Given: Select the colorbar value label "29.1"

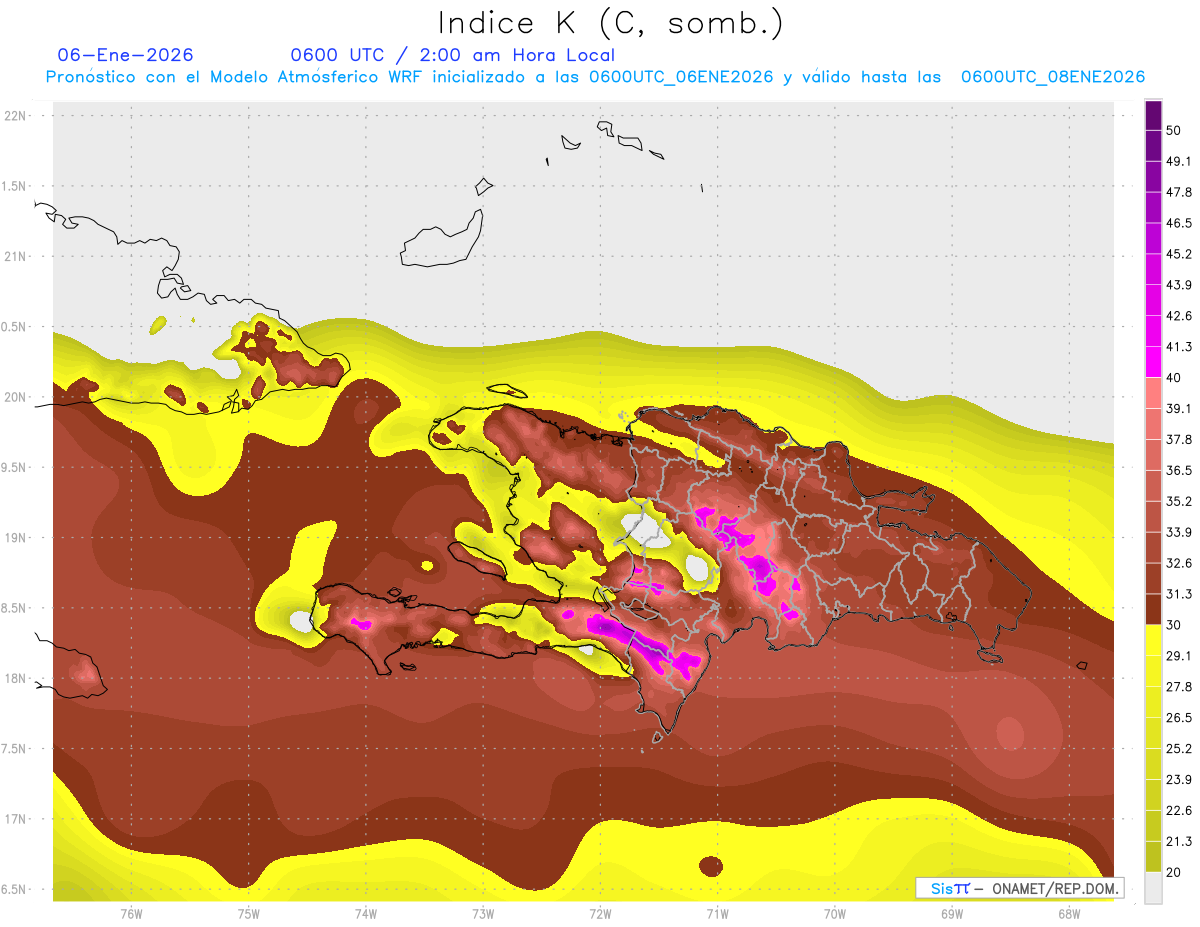Looking at the screenshot, I should tap(1178, 656).
